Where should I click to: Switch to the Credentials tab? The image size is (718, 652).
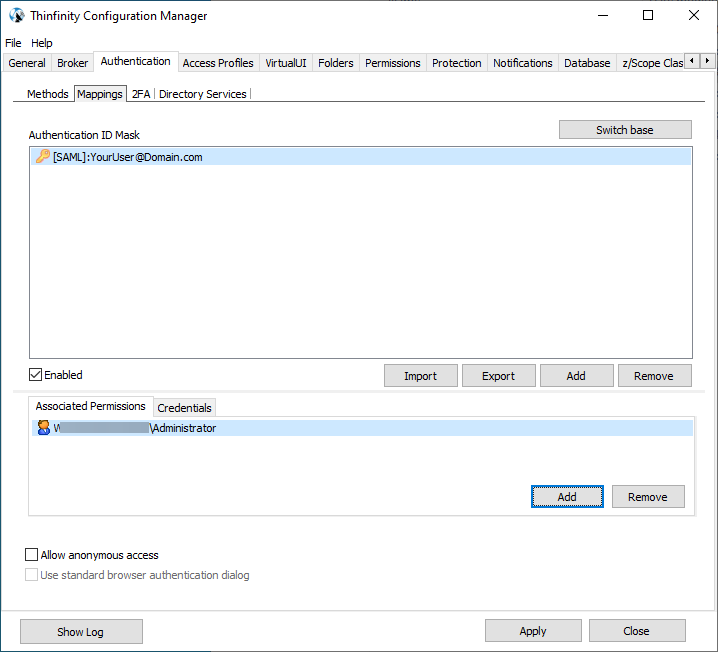tap(185, 408)
